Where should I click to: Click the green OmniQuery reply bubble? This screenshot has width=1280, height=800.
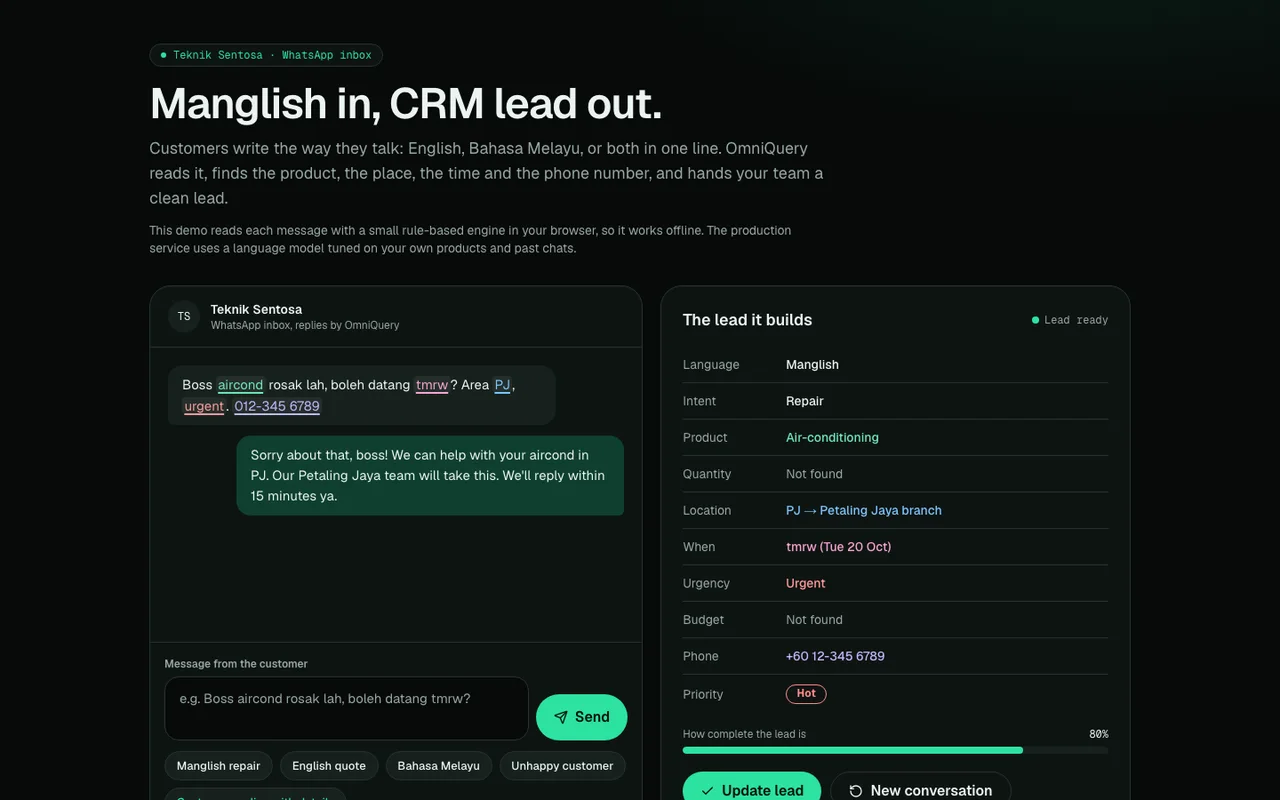tap(430, 475)
